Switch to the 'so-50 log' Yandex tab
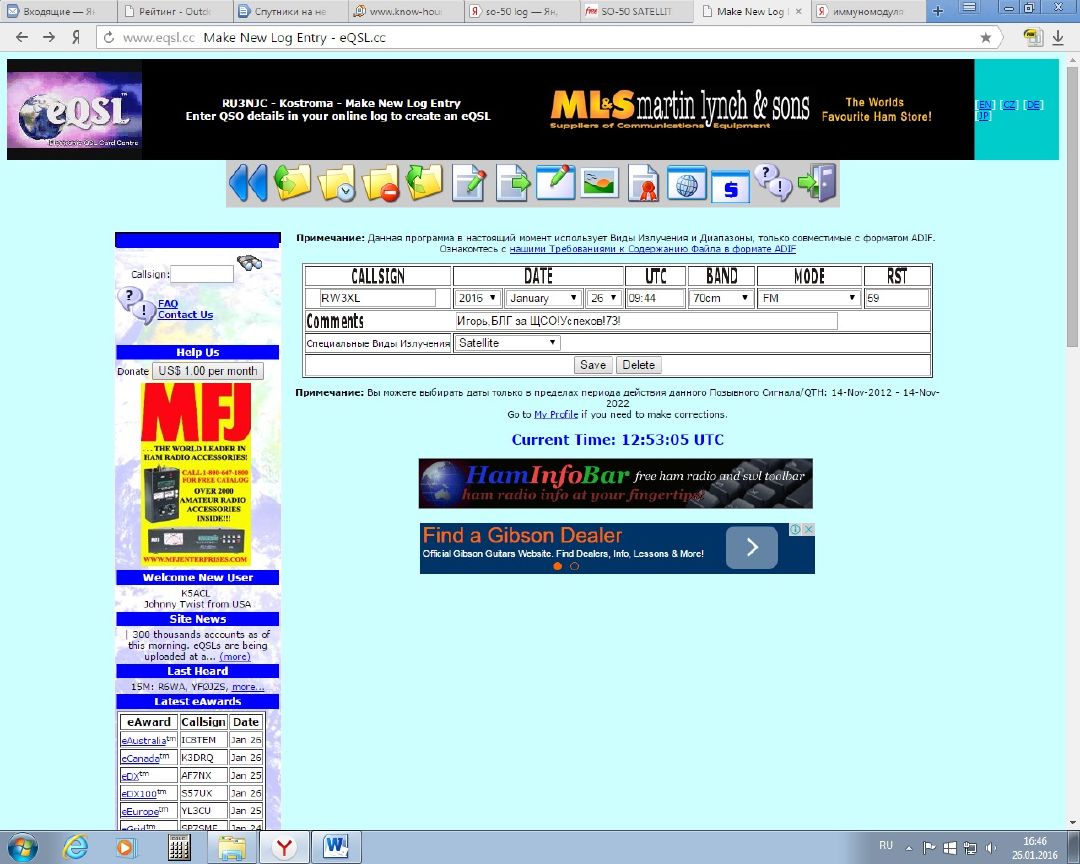Screen dimensions: 1080x864 pos(521,11)
